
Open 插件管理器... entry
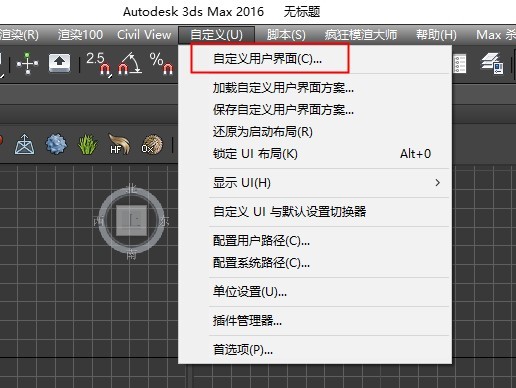pos(247,321)
